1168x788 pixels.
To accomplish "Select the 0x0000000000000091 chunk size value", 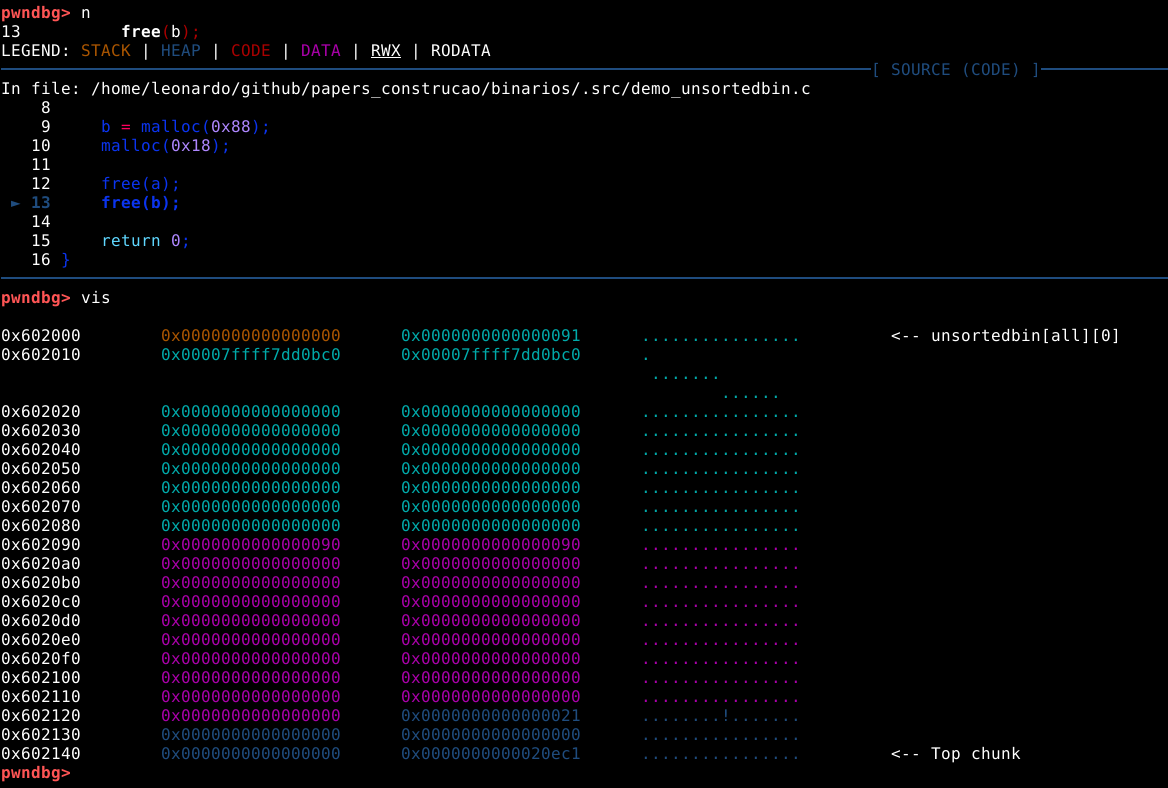I will point(490,336).
